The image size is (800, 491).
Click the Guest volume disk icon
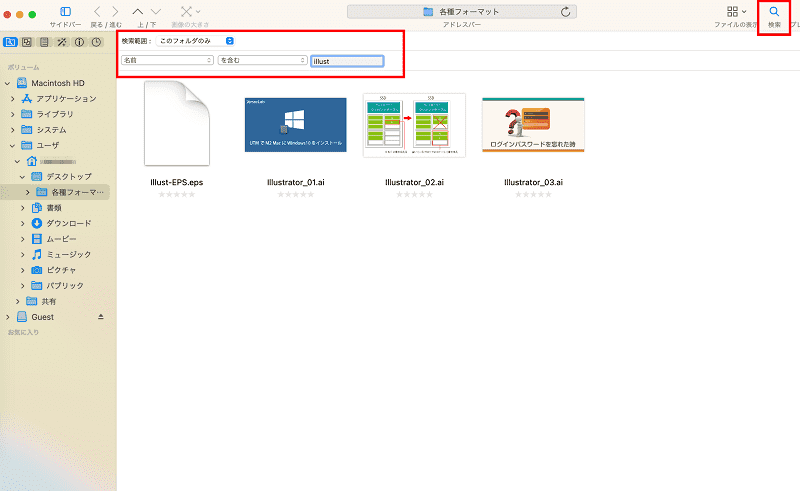click(x=22, y=317)
